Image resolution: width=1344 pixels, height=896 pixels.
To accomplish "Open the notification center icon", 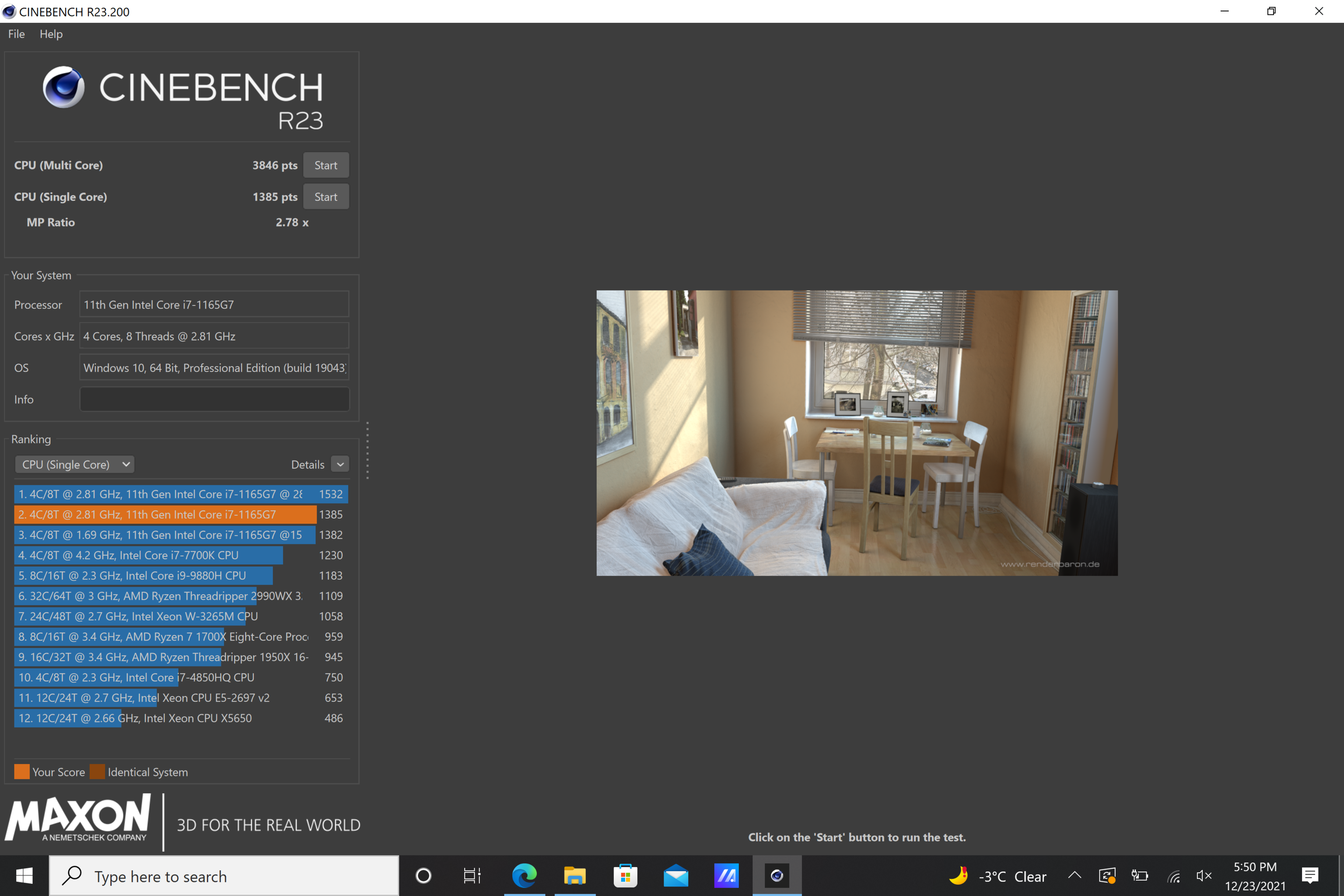I will click(1310, 875).
